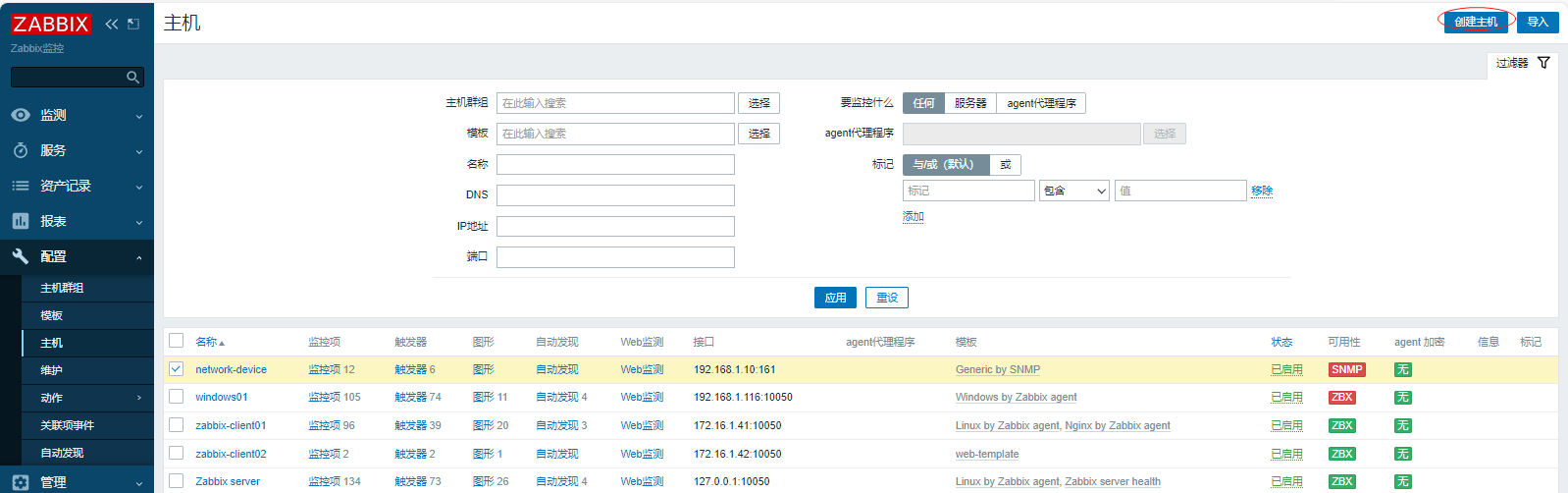Image resolution: width=1568 pixels, height=493 pixels.
Task: Collapse sidebar using double-arrow icon
Action: [111, 24]
